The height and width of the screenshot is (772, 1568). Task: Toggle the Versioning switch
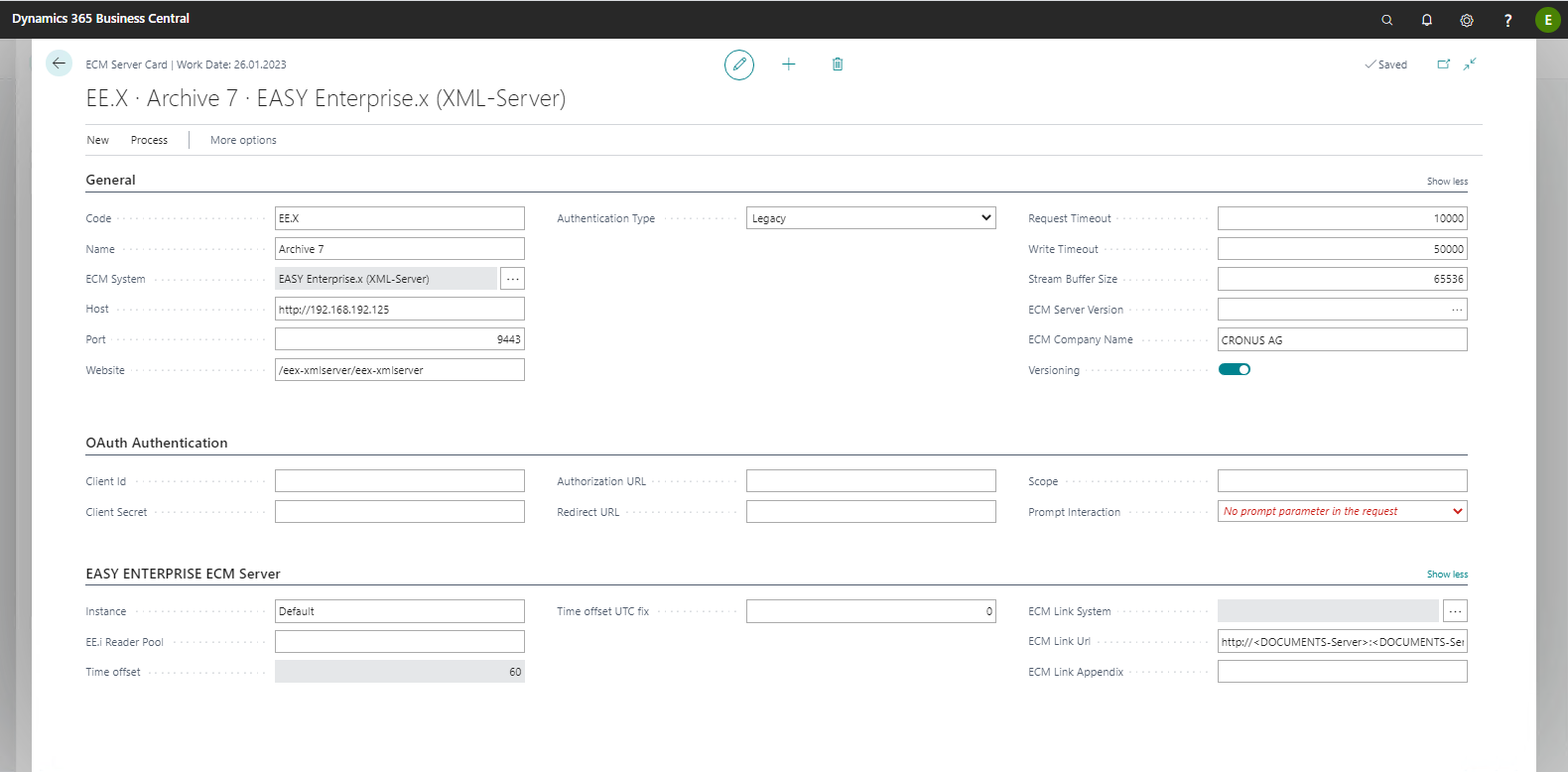click(x=1234, y=369)
